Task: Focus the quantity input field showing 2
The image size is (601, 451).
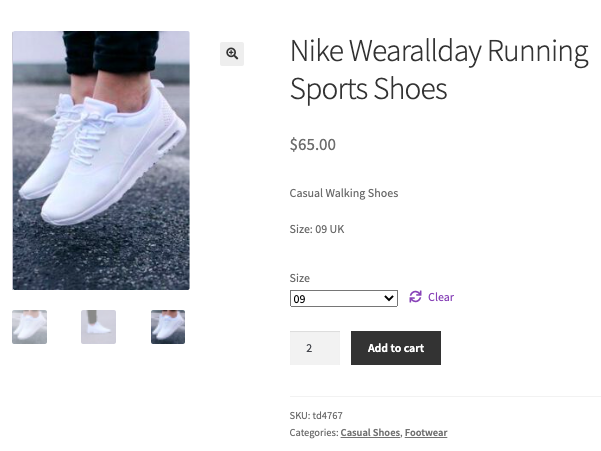Action: 314,348
